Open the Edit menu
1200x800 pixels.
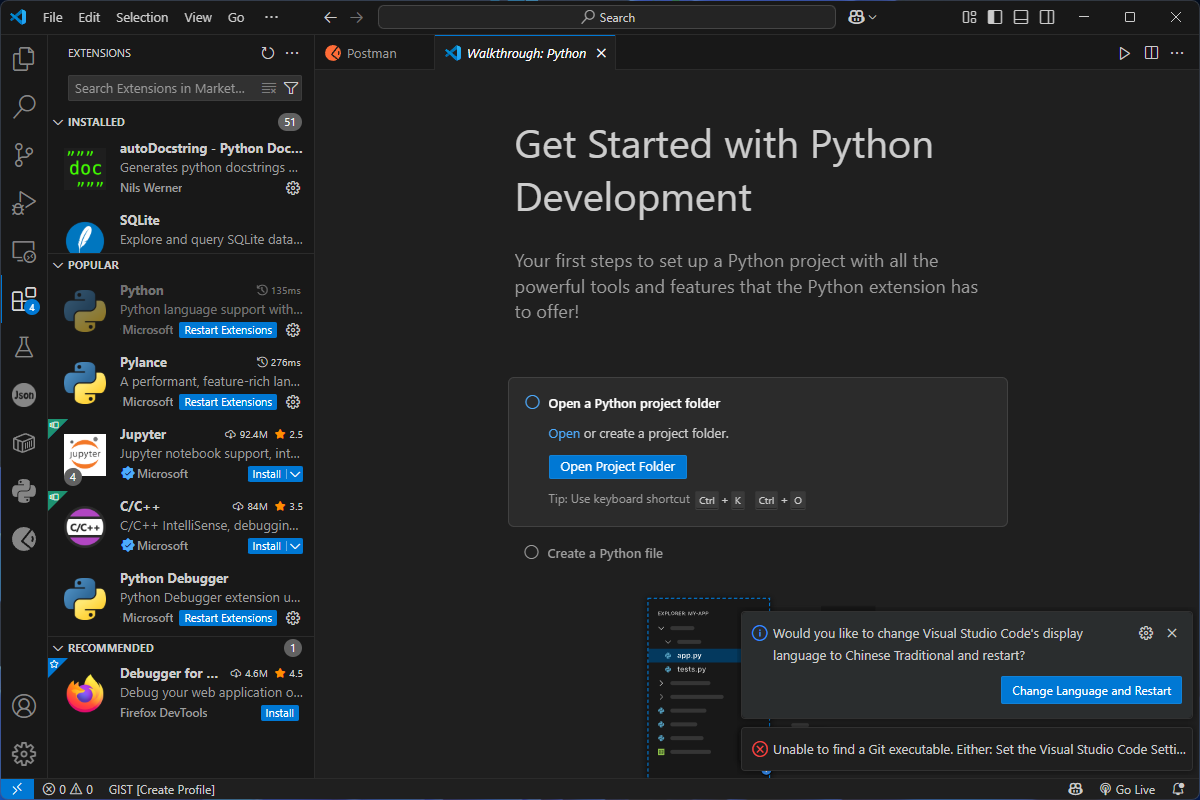tap(89, 17)
